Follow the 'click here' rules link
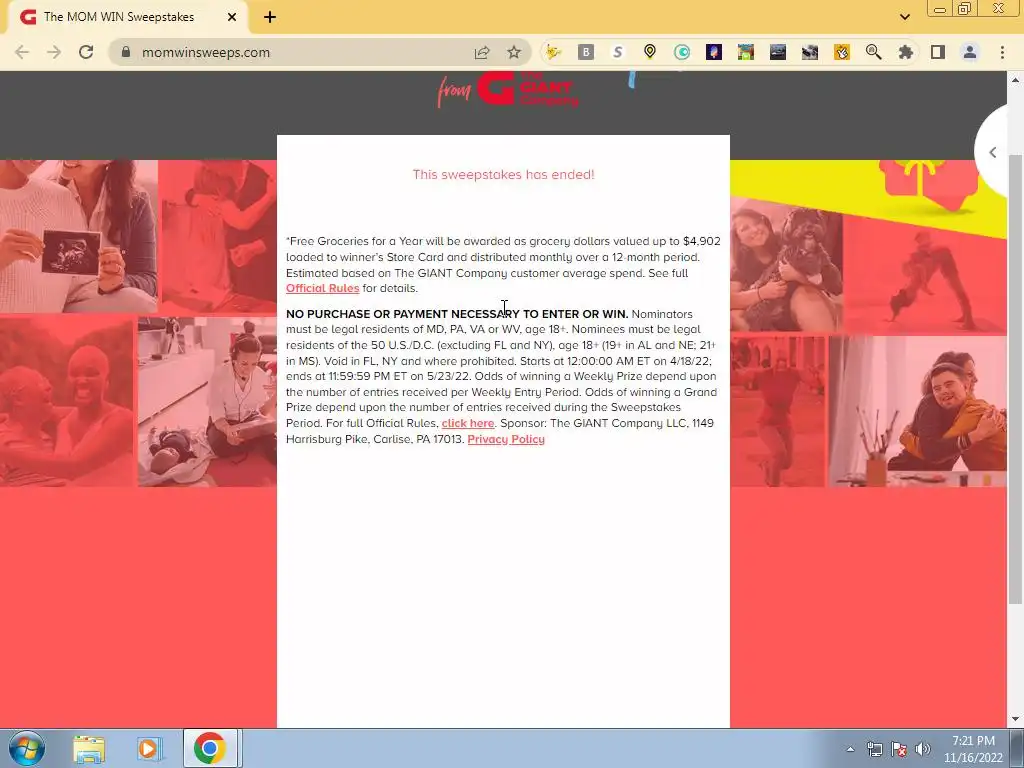Image resolution: width=1024 pixels, height=768 pixels. tap(468, 423)
